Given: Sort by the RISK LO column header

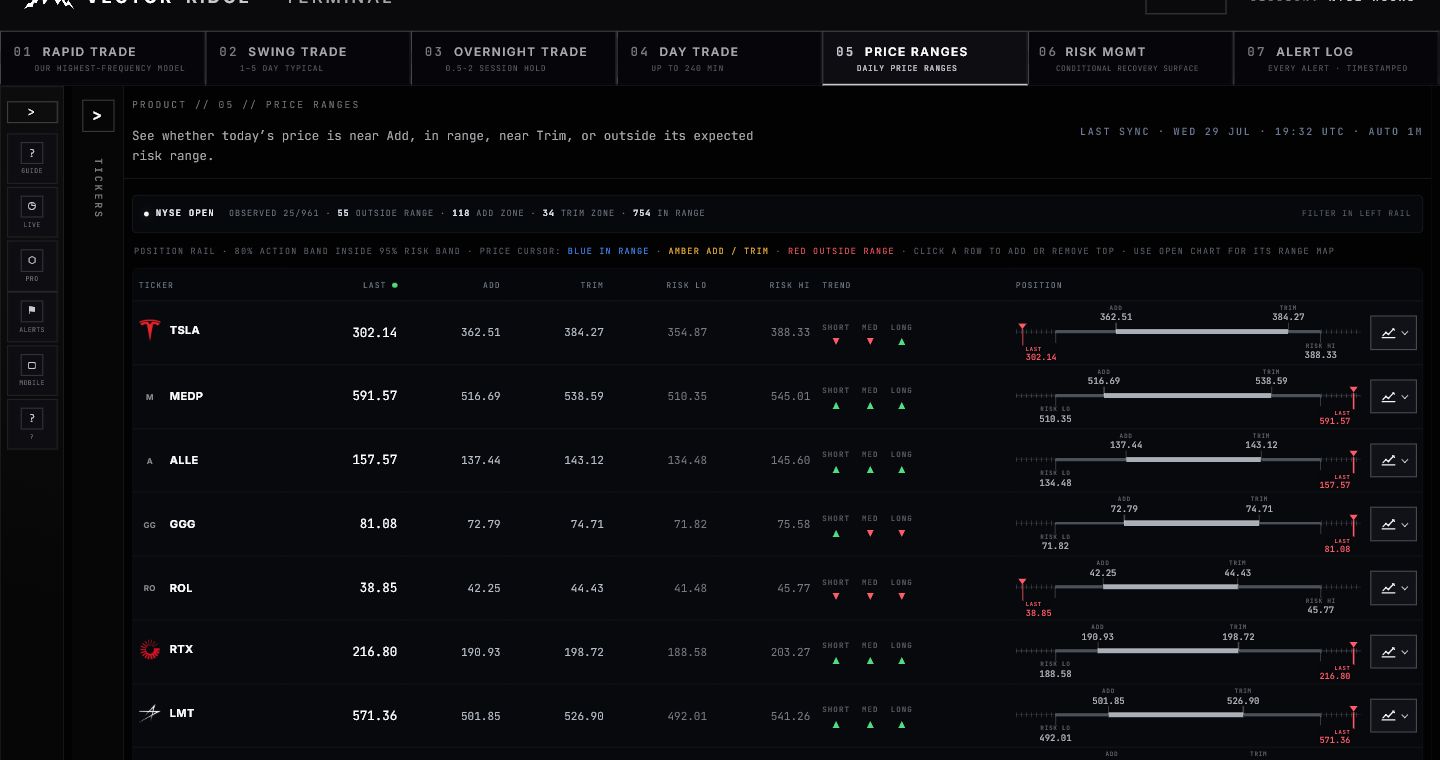Looking at the screenshot, I should [686, 285].
